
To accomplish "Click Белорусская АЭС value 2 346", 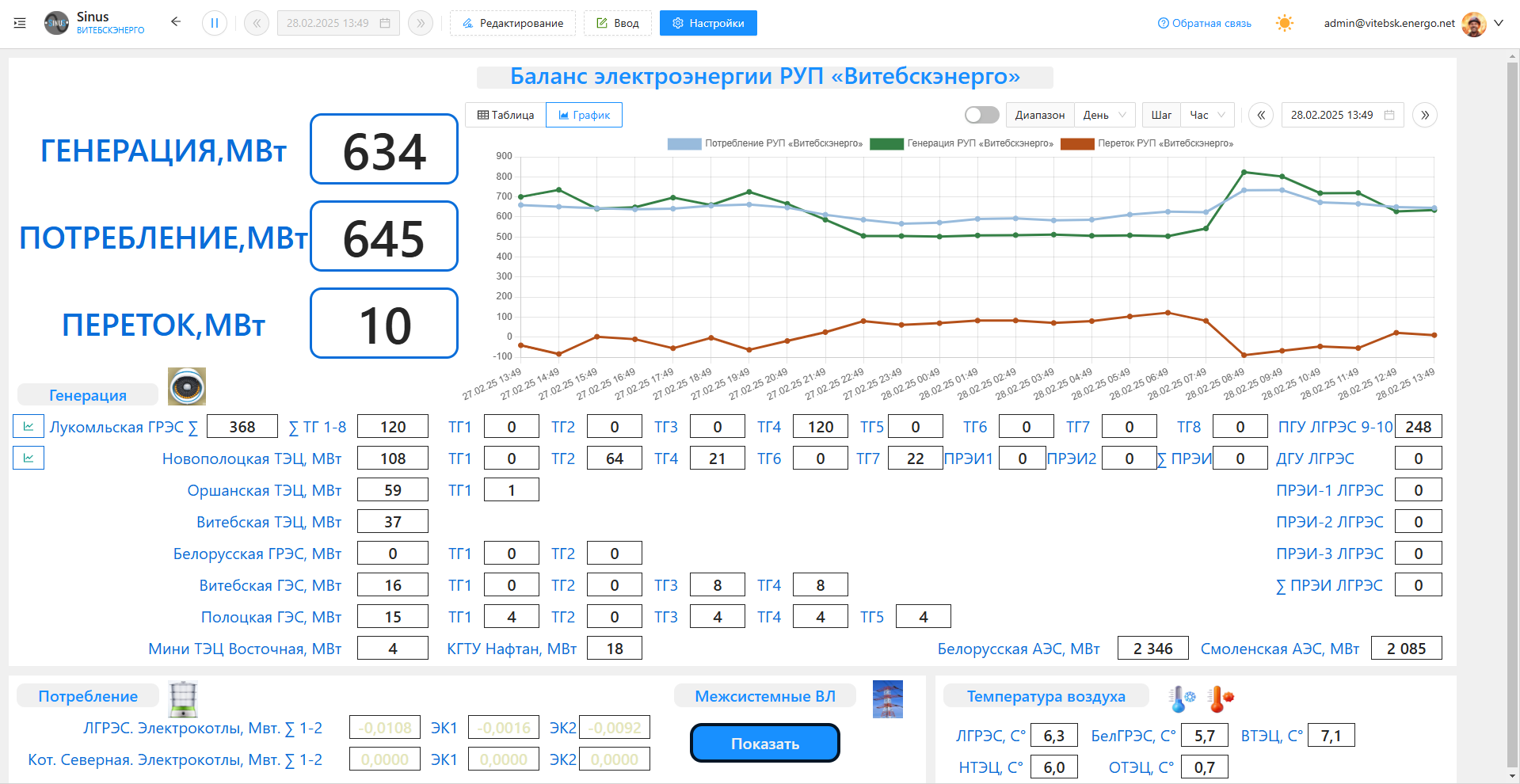I will pos(1153,648).
